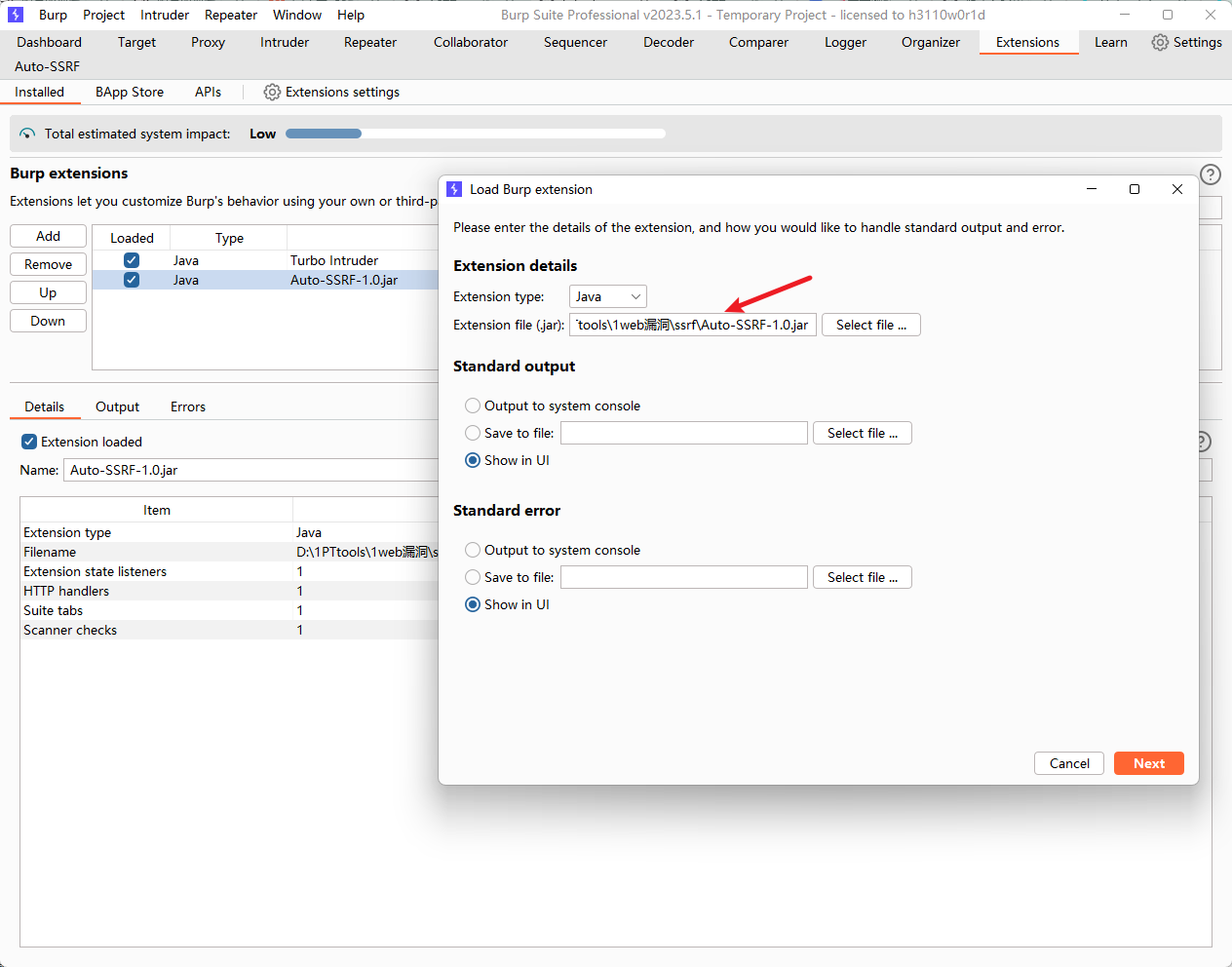Minimize the Load Burp extension dialog
1232x967 pixels.
(1092, 189)
